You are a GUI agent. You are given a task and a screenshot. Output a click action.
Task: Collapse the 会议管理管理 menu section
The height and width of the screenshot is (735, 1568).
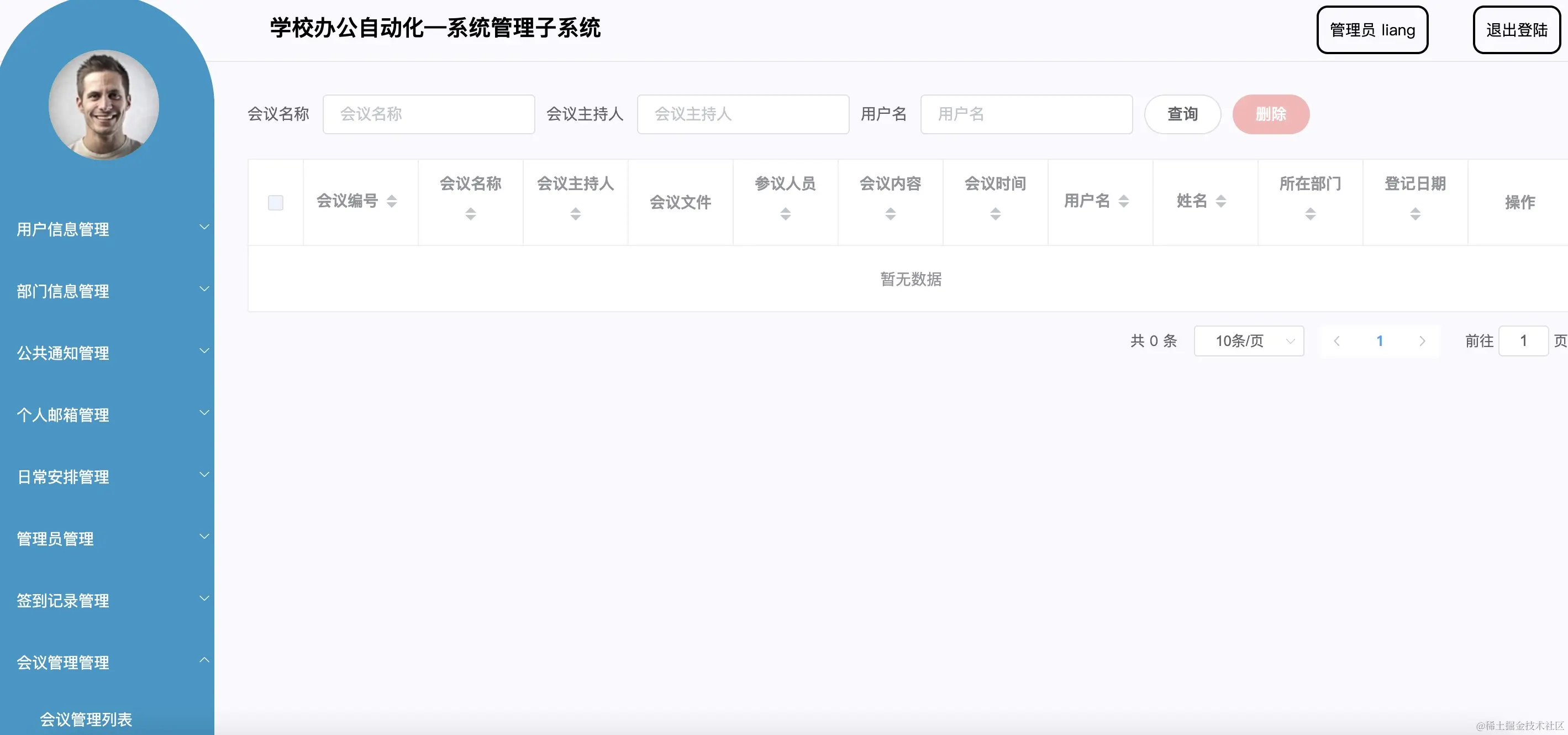click(x=62, y=662)
